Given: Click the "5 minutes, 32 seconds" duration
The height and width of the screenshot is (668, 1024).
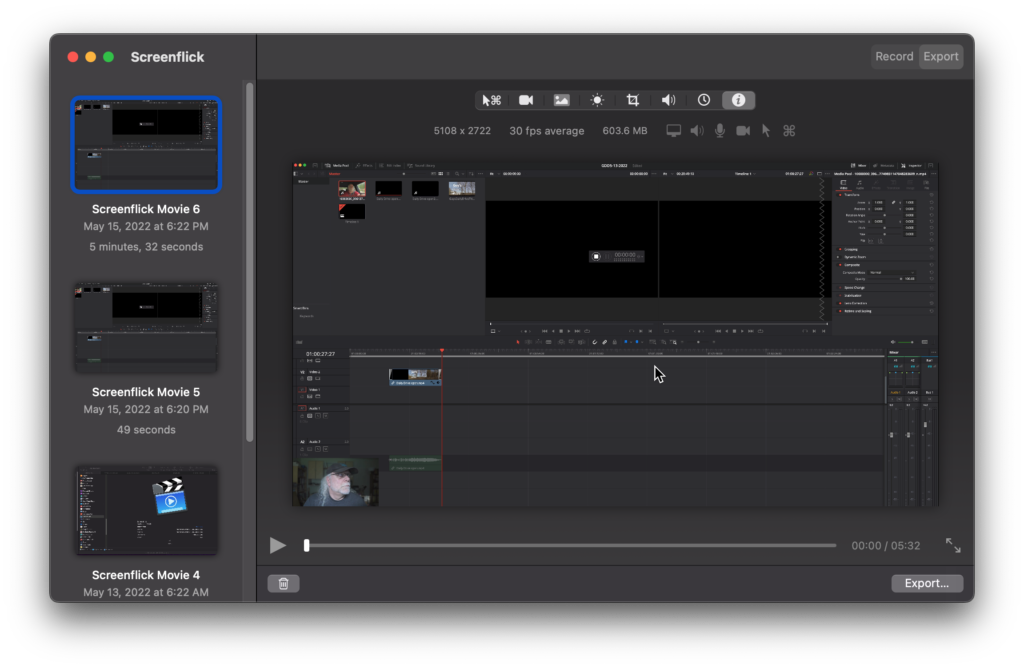Looking at the screenshot, I should pos(146,247).
